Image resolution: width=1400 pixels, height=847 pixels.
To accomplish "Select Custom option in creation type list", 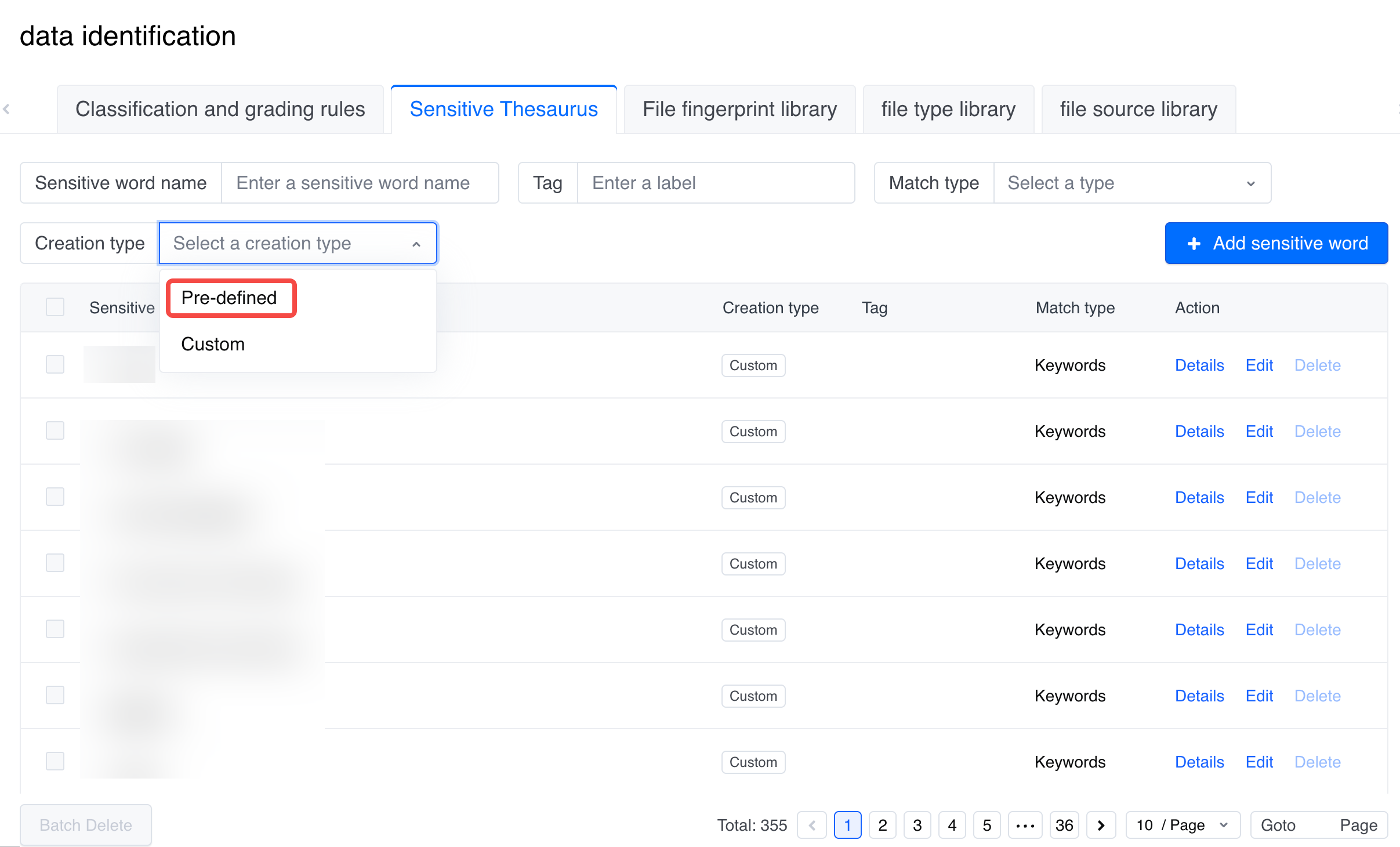I will [x=213, y=345].
